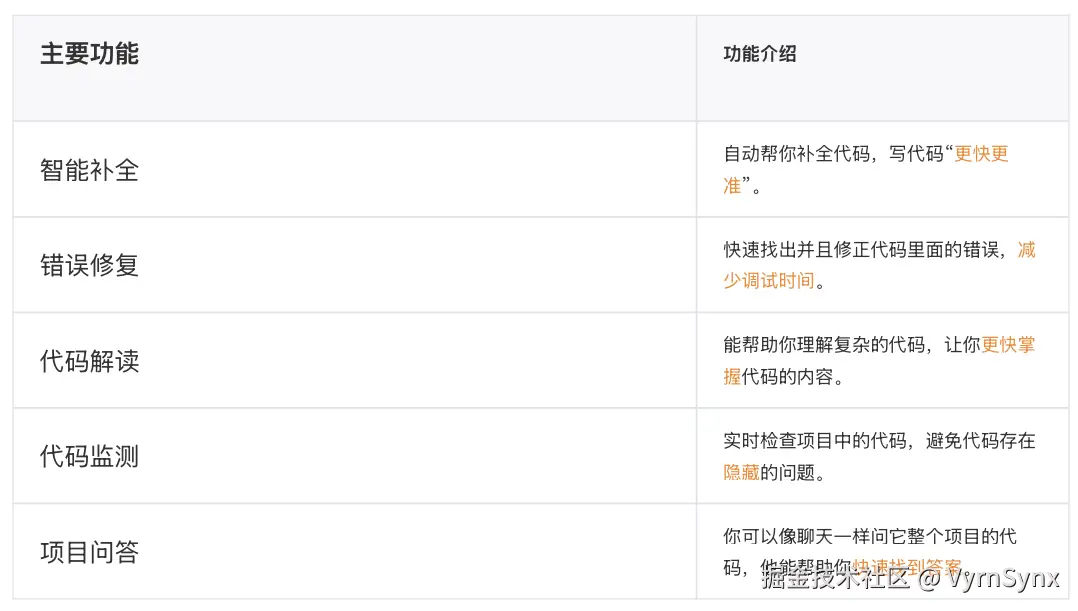The height and width of the screenshot is (611, 1078).
Task: Click the orange 更快掌握 highlighted text
Action: (1007, 345)
